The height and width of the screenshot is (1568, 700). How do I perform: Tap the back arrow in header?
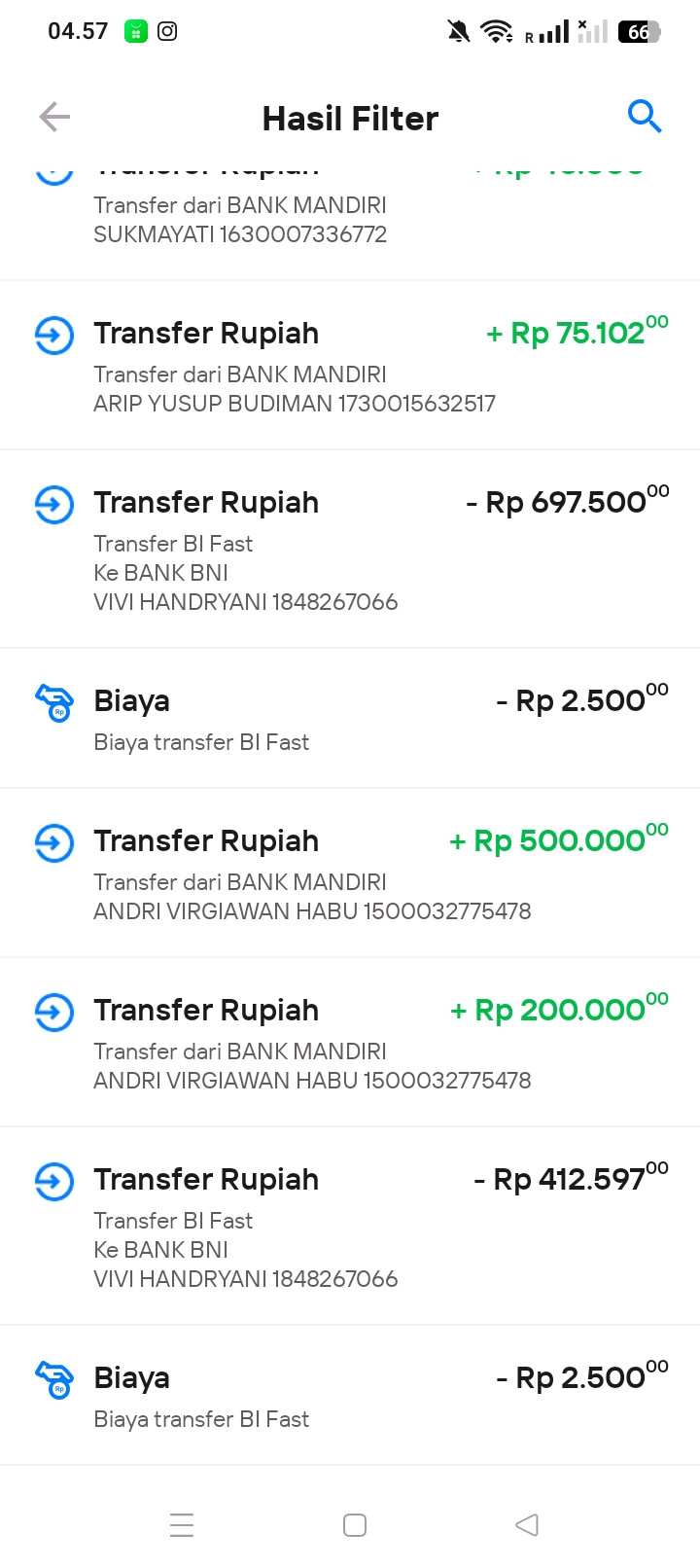coord(54,118)
